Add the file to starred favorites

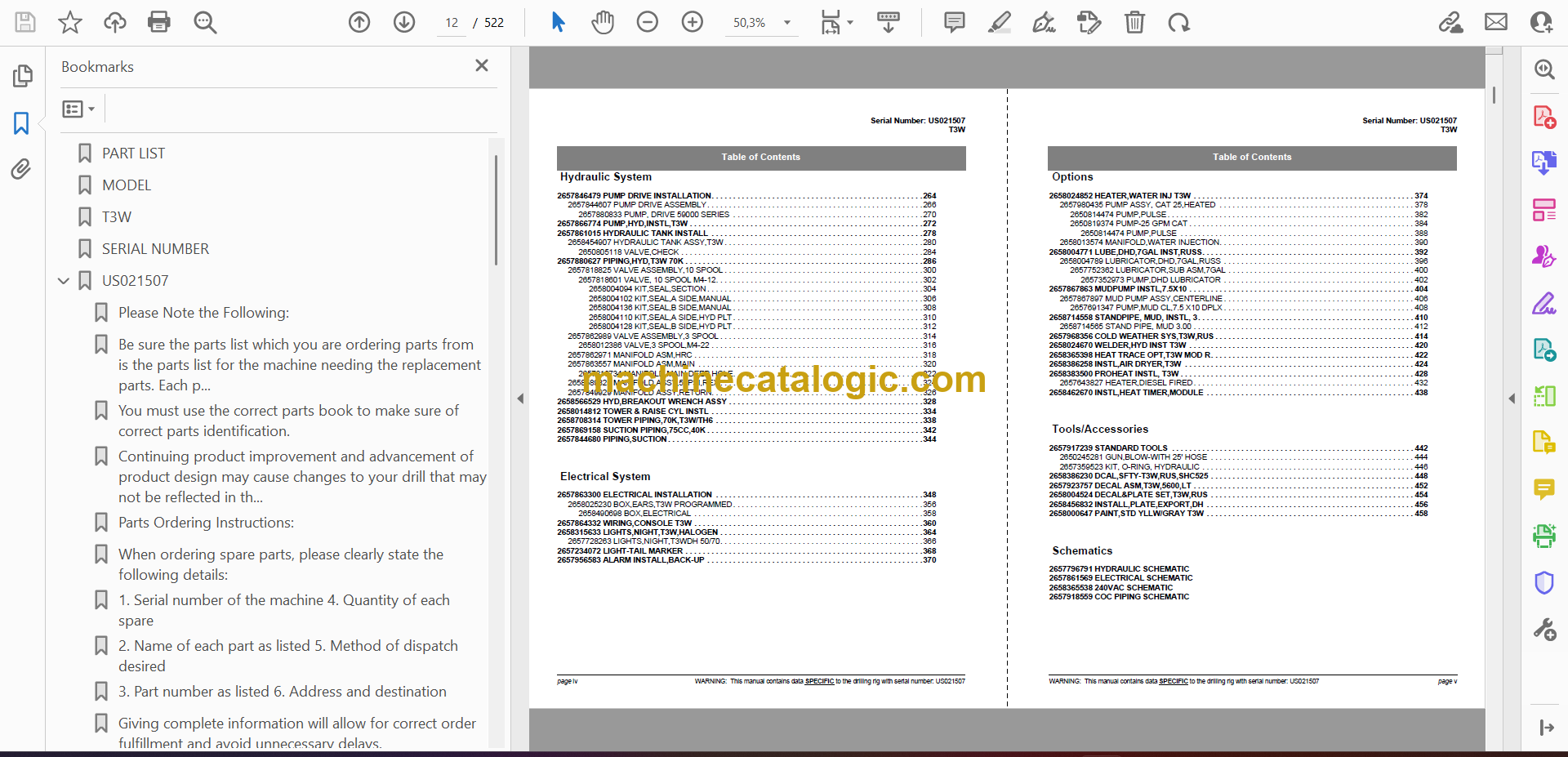point(70,22)
